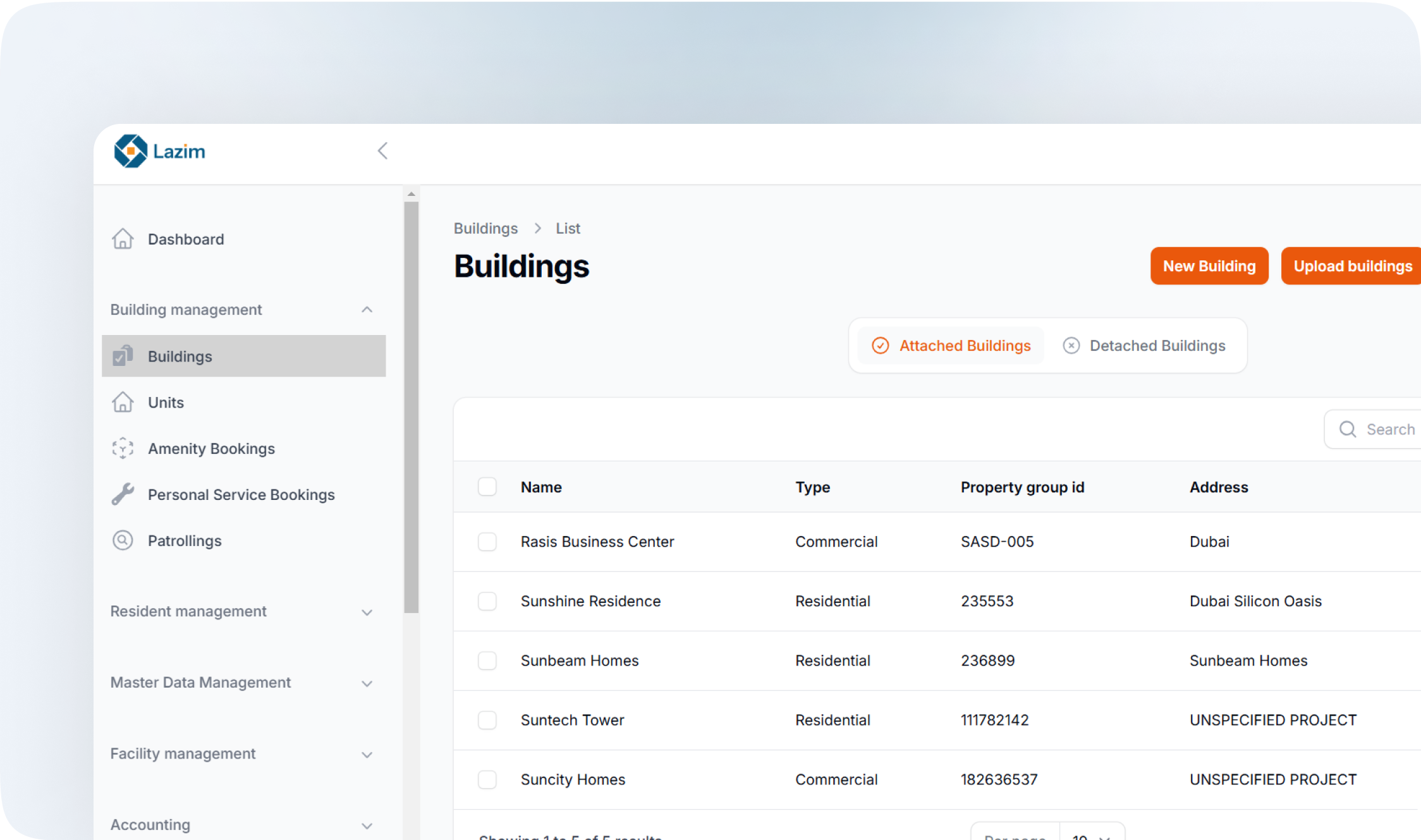Click the Lazim logo icon
Viewport: 1421px width, 840px height.
(131, 151)
